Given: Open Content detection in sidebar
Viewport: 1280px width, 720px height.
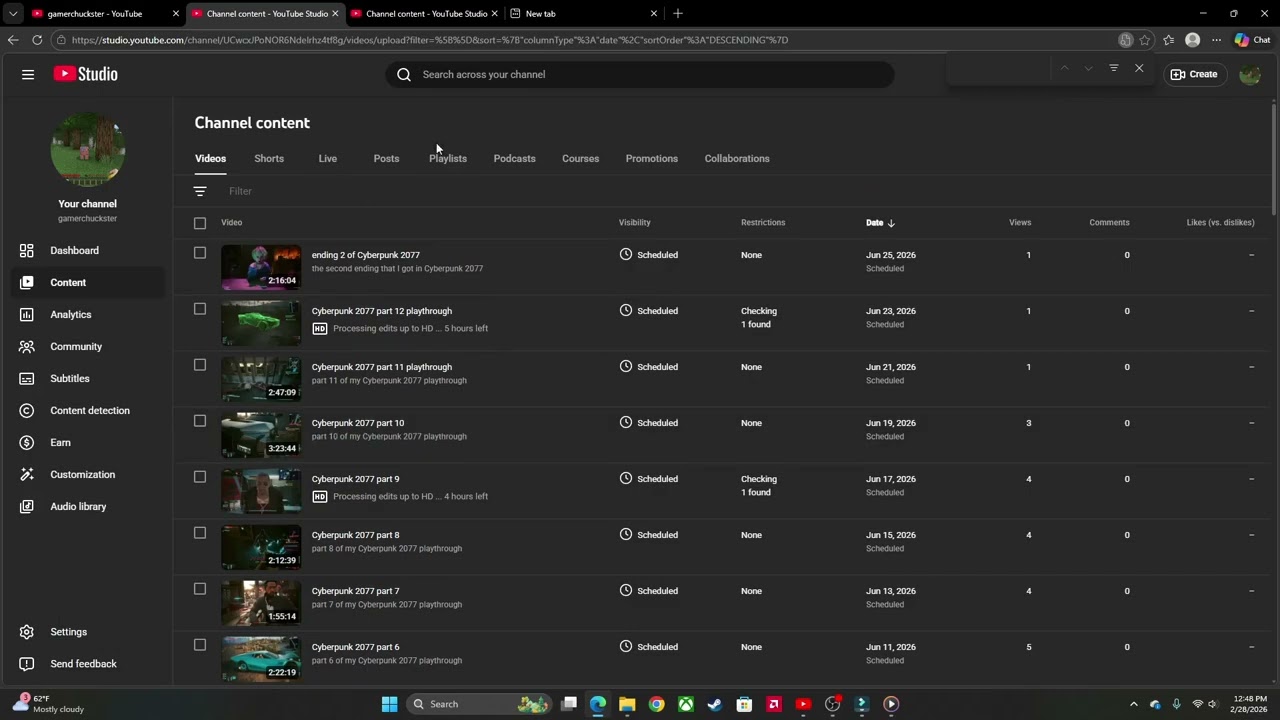Looking at the screenshot, I should tap(88, 410).
